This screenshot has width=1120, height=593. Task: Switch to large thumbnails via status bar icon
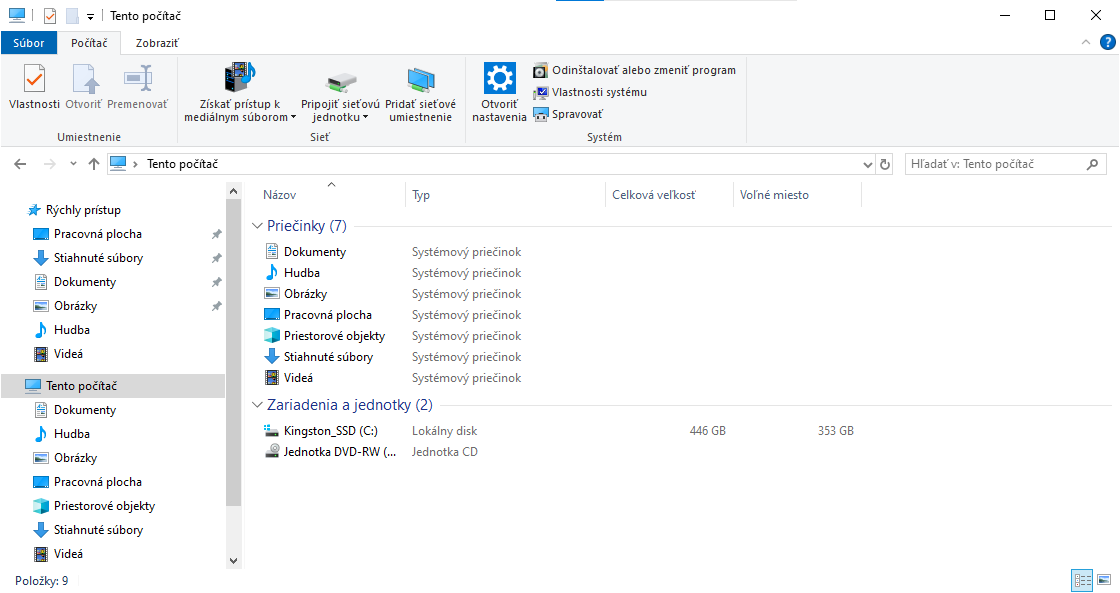[x=1104, y=580]
